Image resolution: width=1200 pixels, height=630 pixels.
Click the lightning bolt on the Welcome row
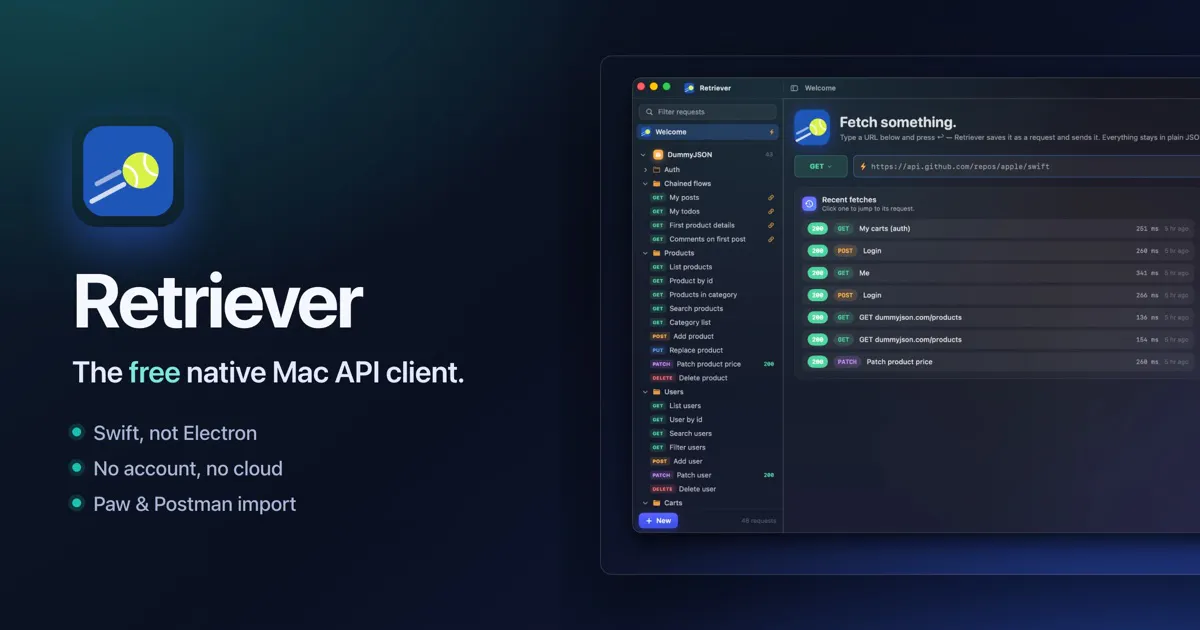771,132
